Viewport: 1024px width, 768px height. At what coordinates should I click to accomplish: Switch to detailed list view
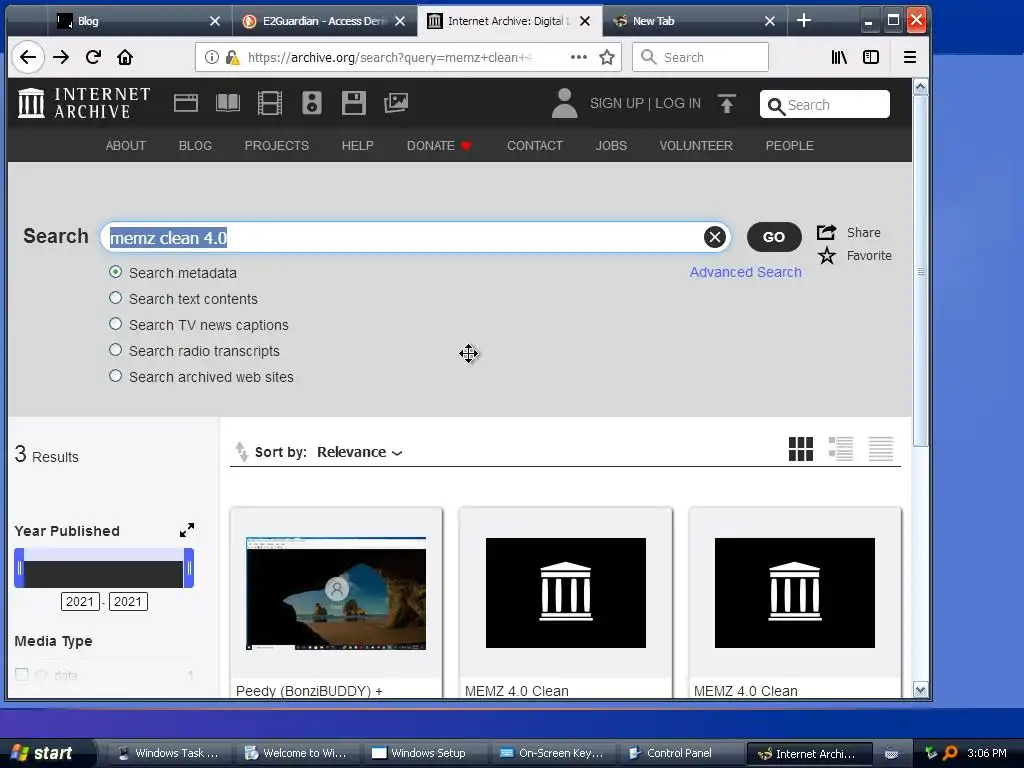point(840,449)
